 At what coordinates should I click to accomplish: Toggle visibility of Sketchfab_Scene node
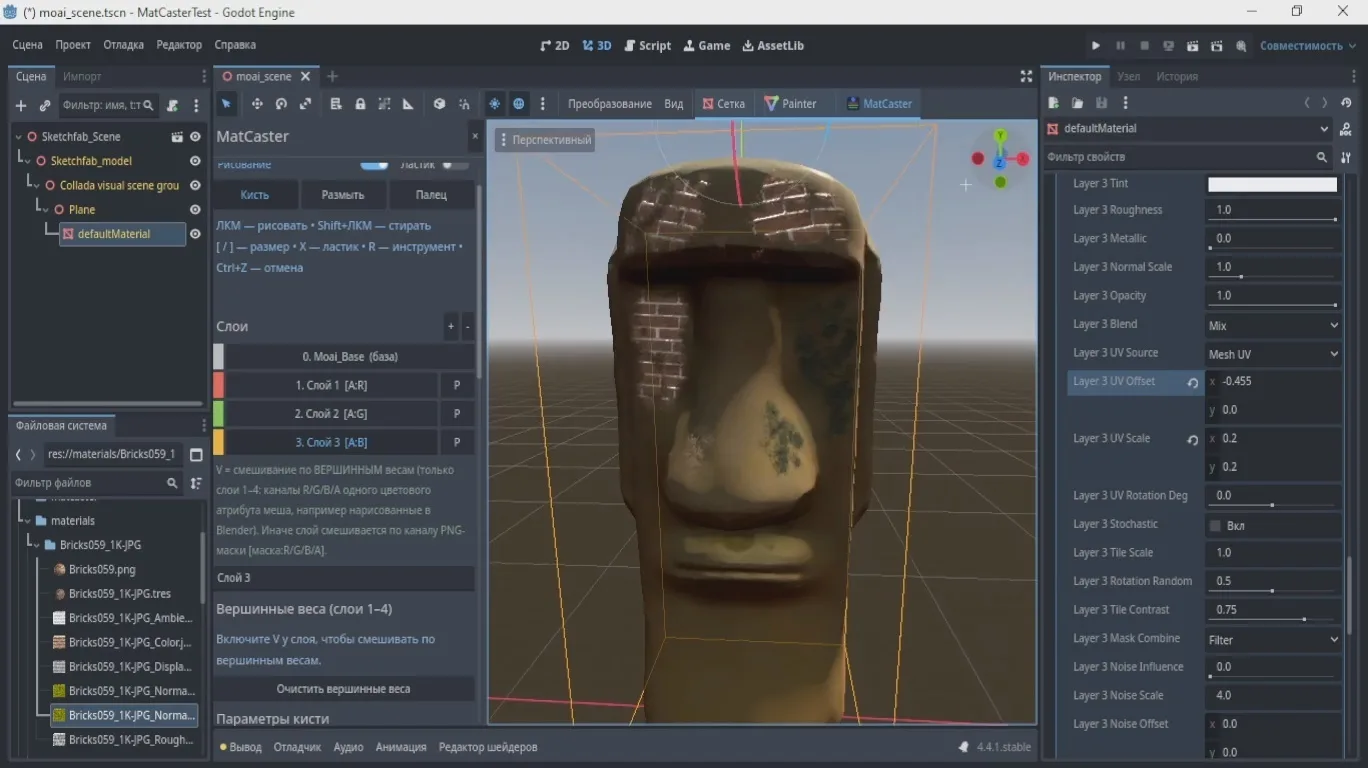(x=196, y=137)
